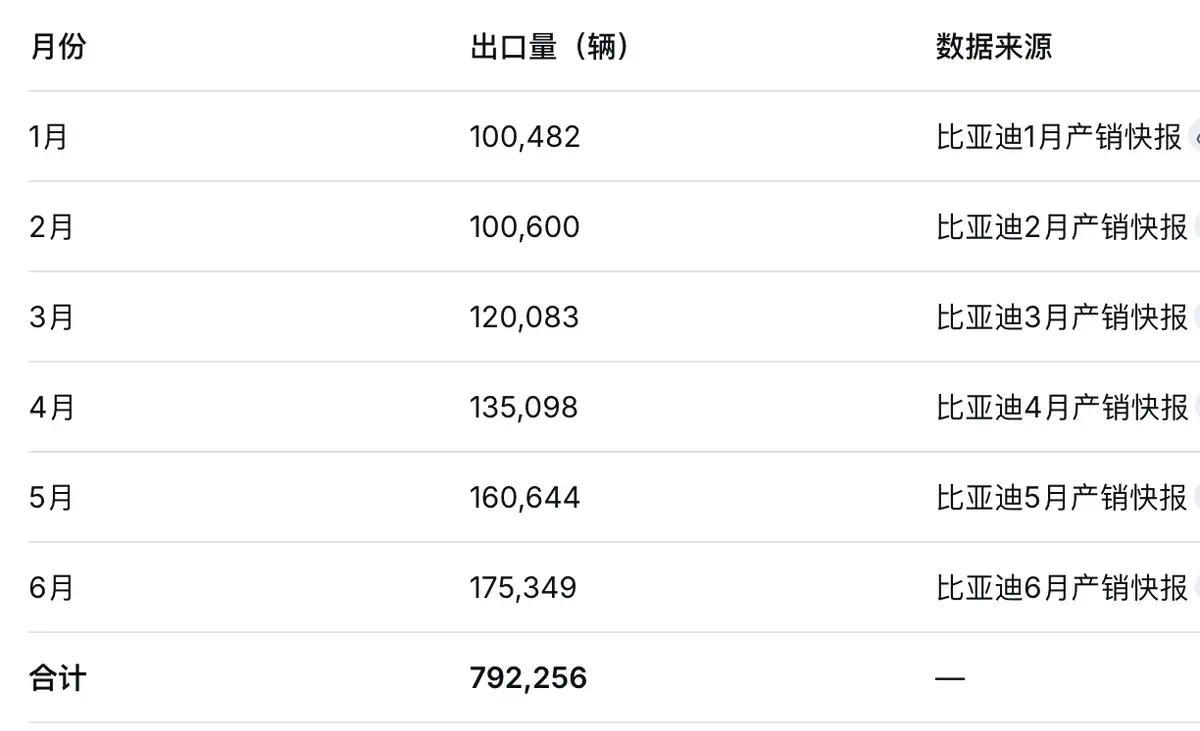
Task: Open the 比亚迪6月产销快报 source link
Action: click(x=1062, y=587)
